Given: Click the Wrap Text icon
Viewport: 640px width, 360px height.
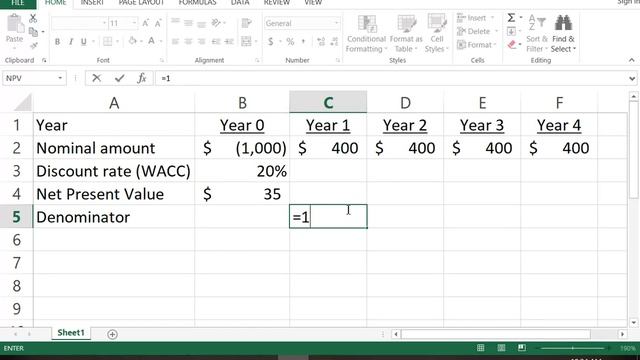Looking at the screenshot, I should point(246,23).
